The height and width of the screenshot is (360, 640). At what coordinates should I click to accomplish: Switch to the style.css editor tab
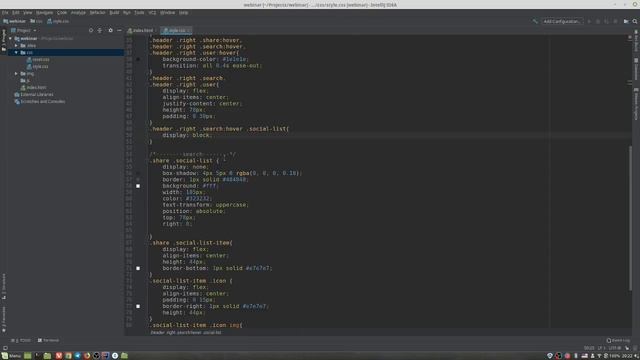pos(176,31)
